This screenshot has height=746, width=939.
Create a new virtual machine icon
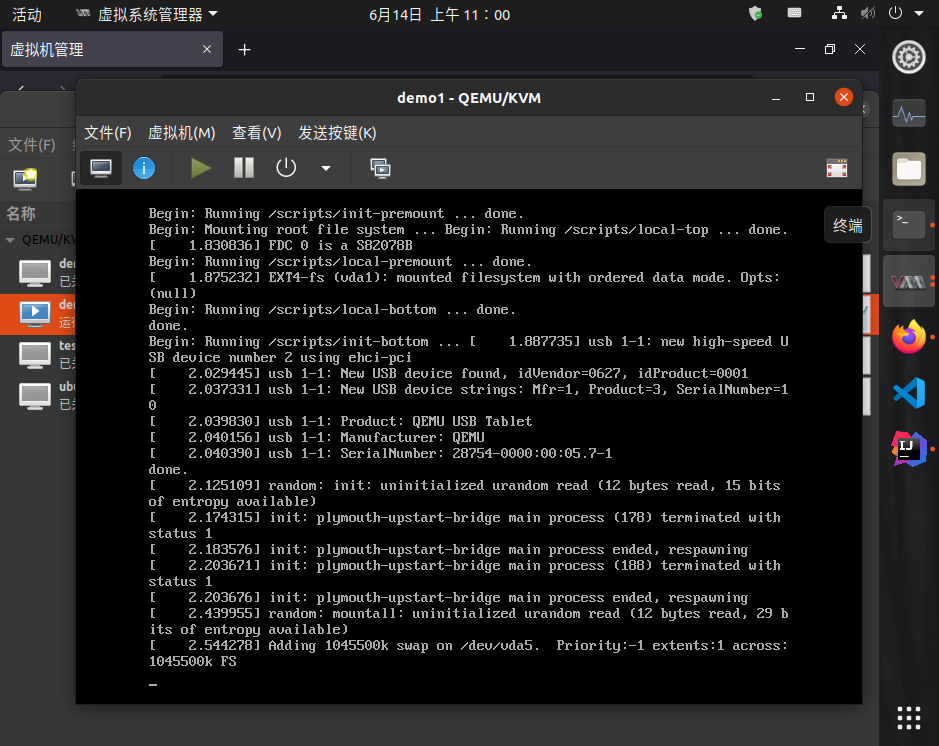click(x=25, y=178)
